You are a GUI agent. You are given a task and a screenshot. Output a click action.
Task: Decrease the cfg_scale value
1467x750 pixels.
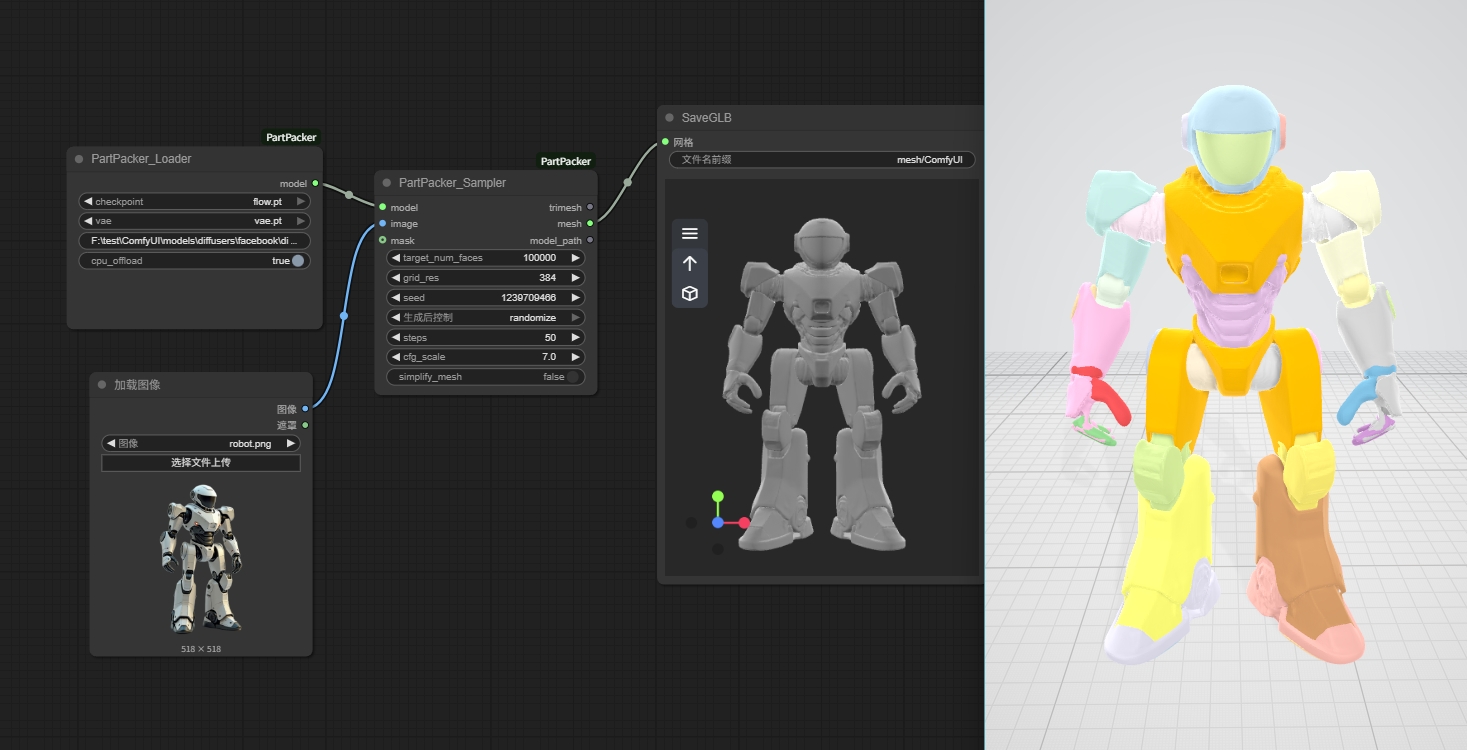(x=395, y=357)
